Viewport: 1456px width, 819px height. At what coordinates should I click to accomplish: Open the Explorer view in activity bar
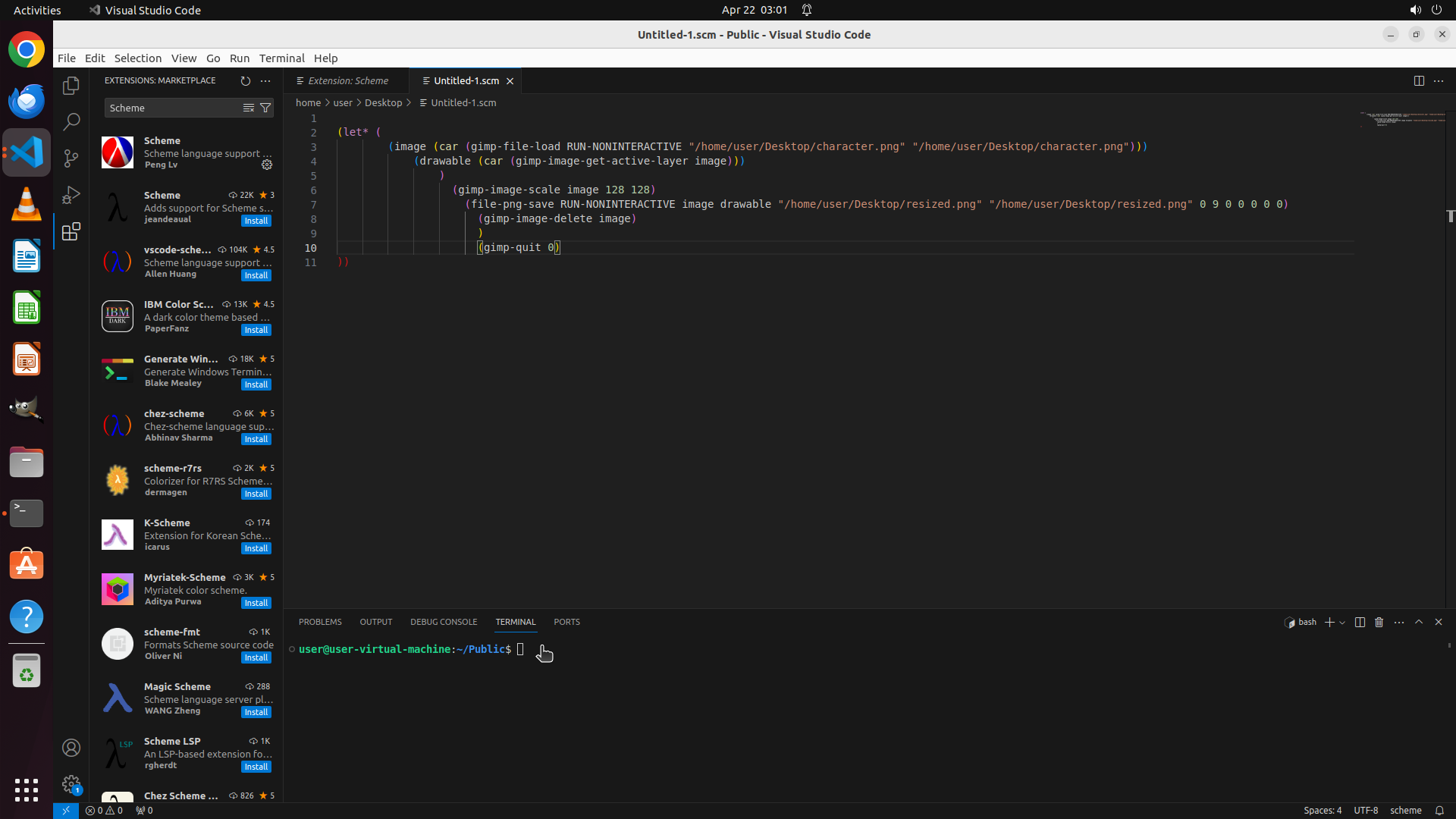[71, 86]
